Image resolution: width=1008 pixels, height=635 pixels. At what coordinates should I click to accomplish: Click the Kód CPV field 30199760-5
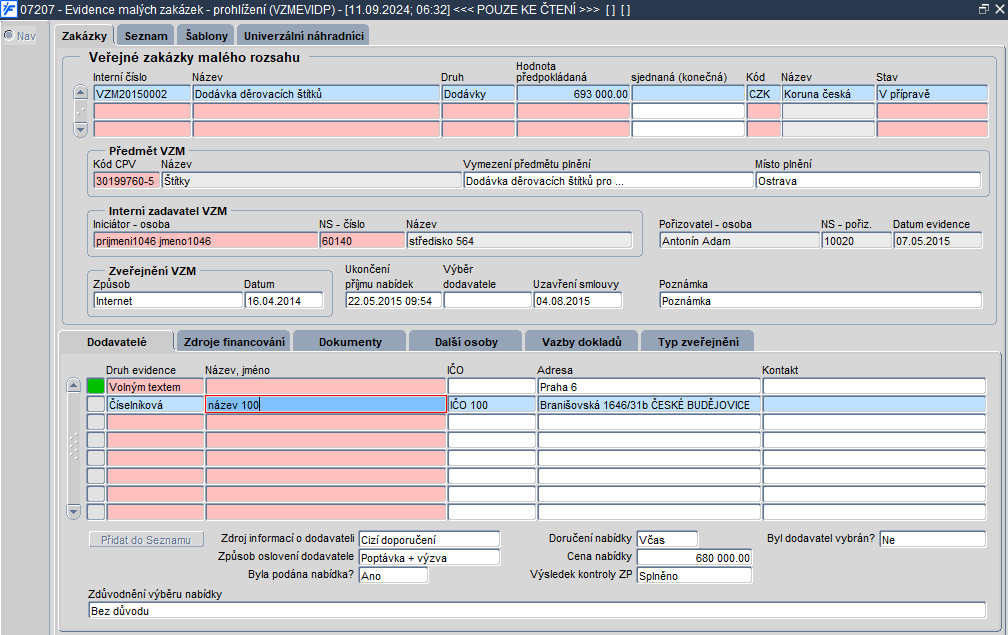pos(127,181)
